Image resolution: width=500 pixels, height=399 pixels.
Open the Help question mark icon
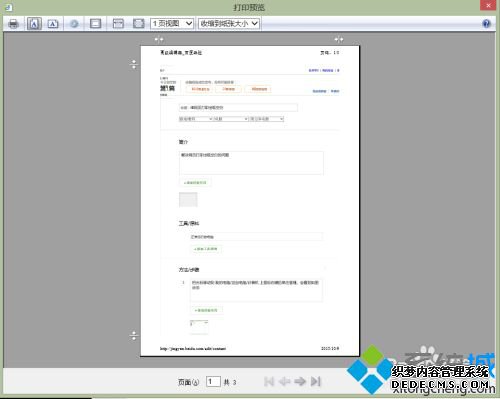click(x=486, y=24)
